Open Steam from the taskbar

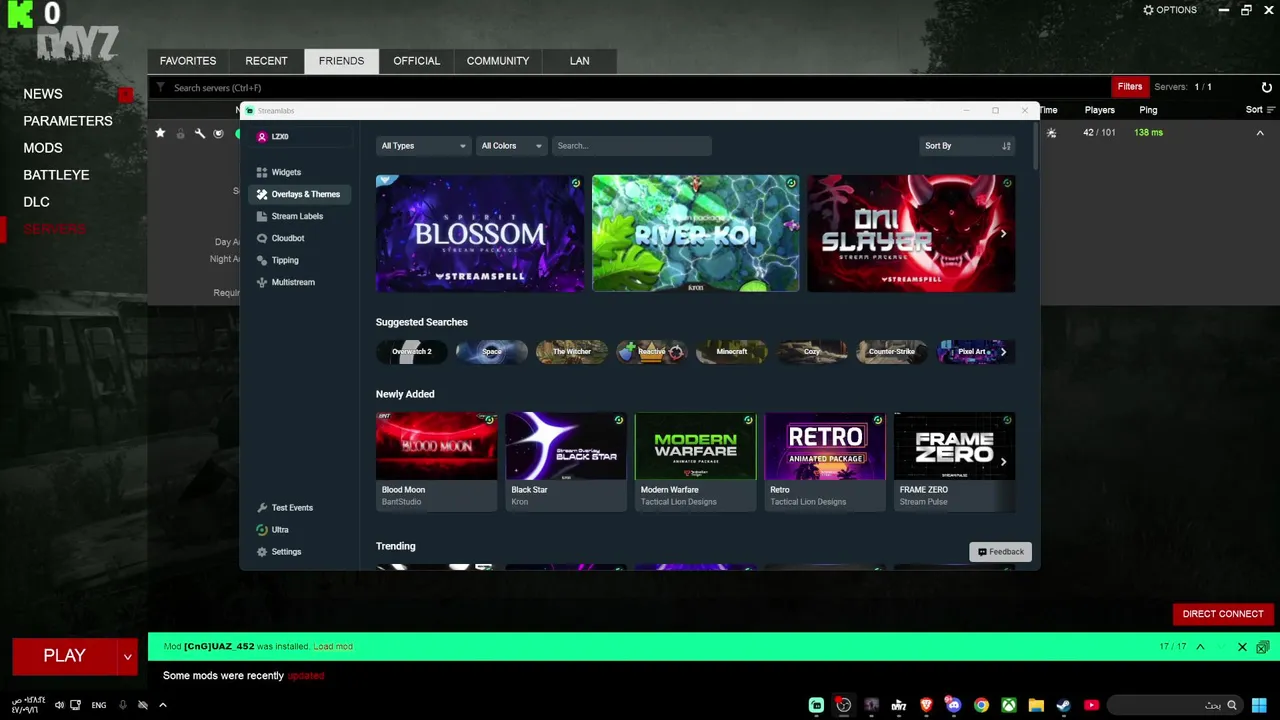pos(1063,705)
